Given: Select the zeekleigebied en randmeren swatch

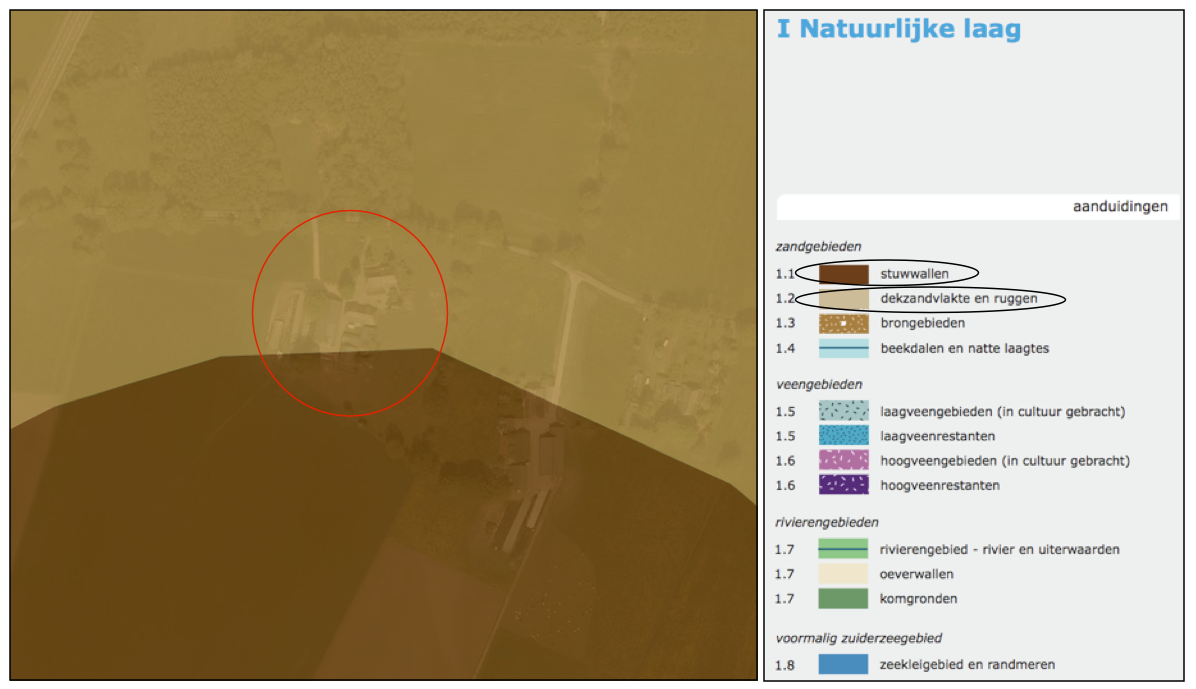Looking at the screenshot, I should point(843,665).
